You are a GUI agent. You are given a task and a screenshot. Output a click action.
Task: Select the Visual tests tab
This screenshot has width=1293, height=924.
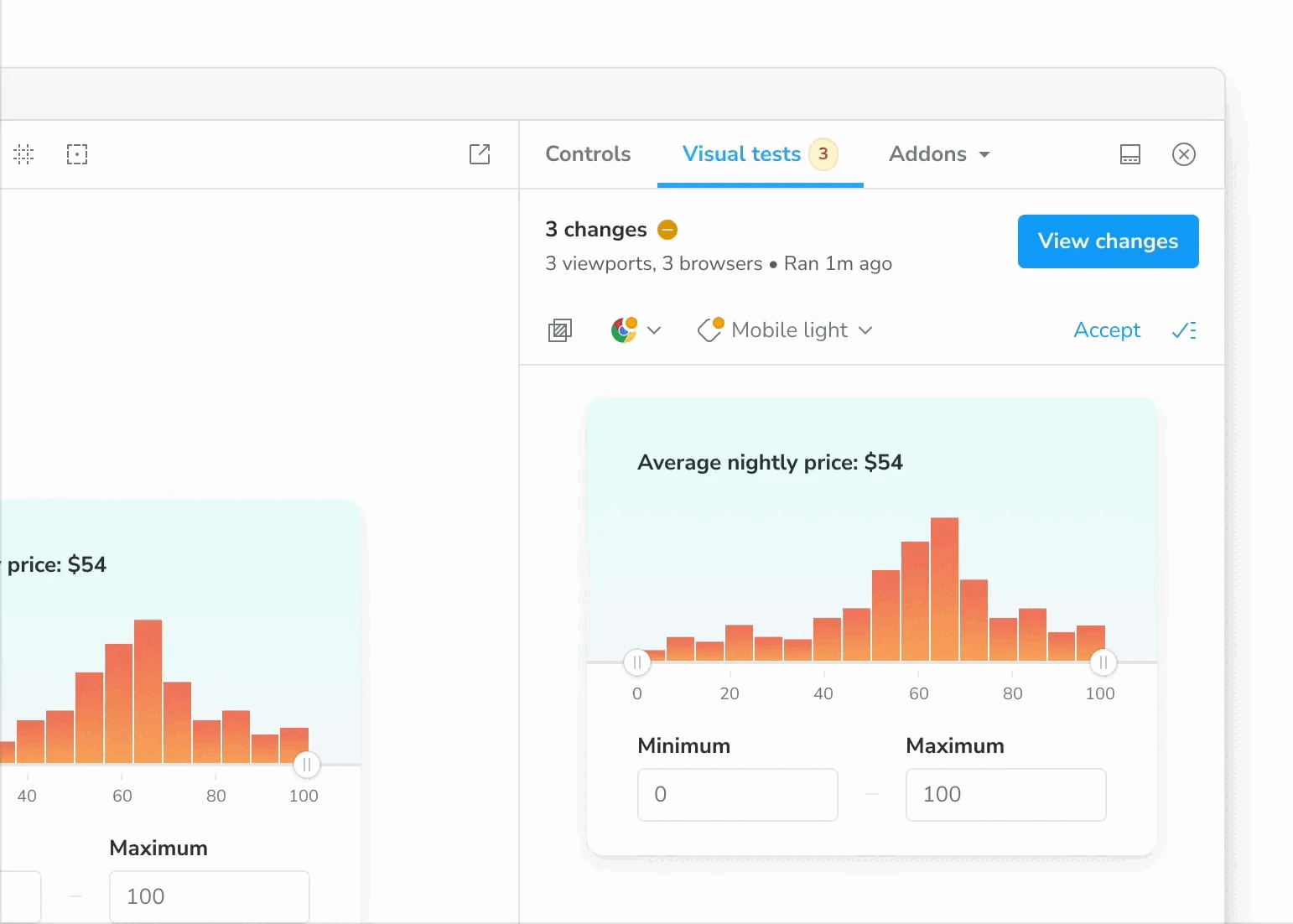[x=741, y=154]
